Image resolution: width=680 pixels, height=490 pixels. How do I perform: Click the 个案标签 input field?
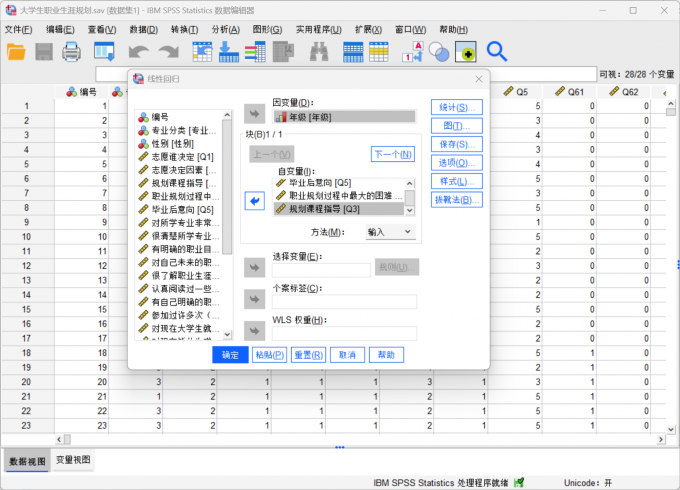click(x=344, y=302)
